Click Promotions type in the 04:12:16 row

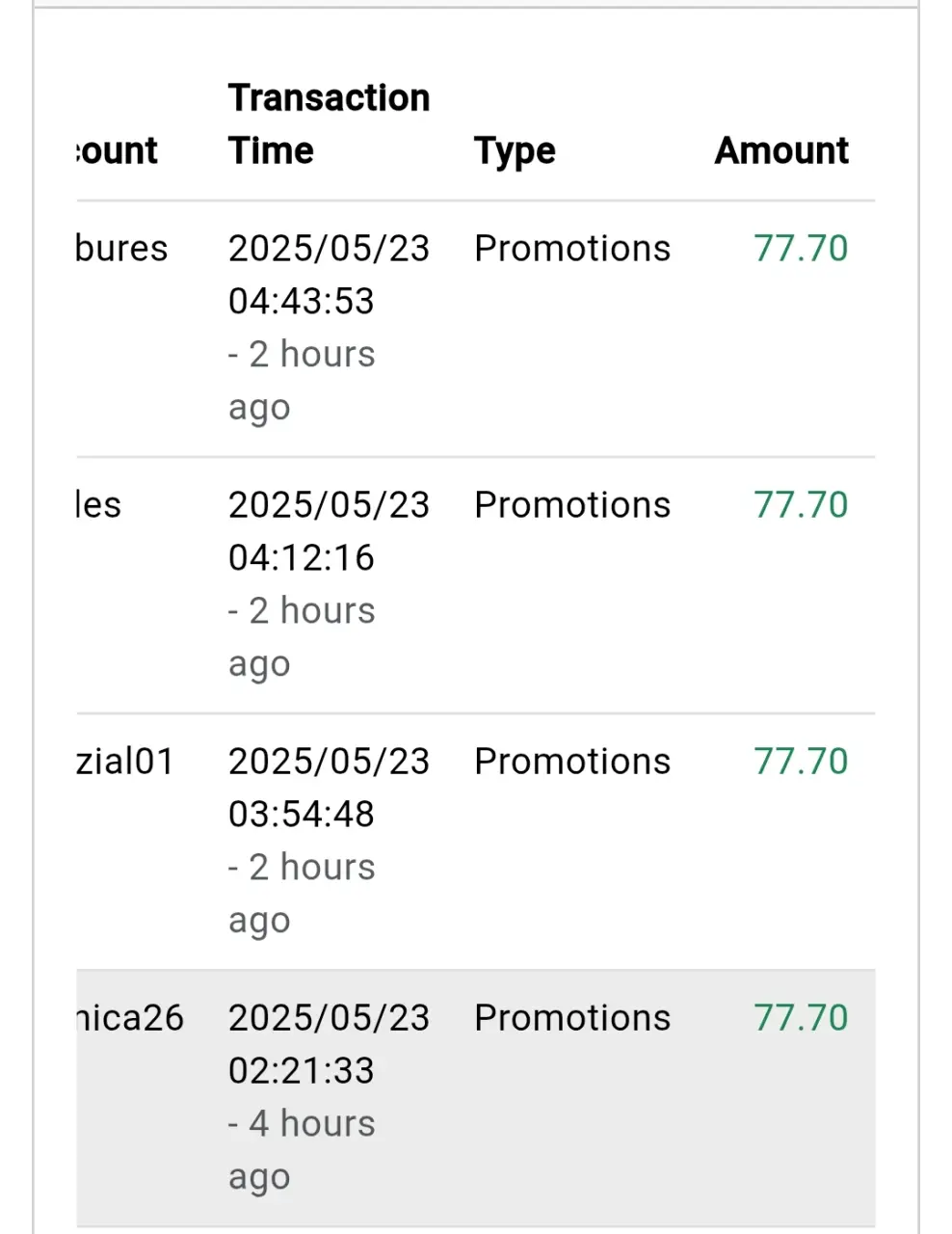[572, 505]
